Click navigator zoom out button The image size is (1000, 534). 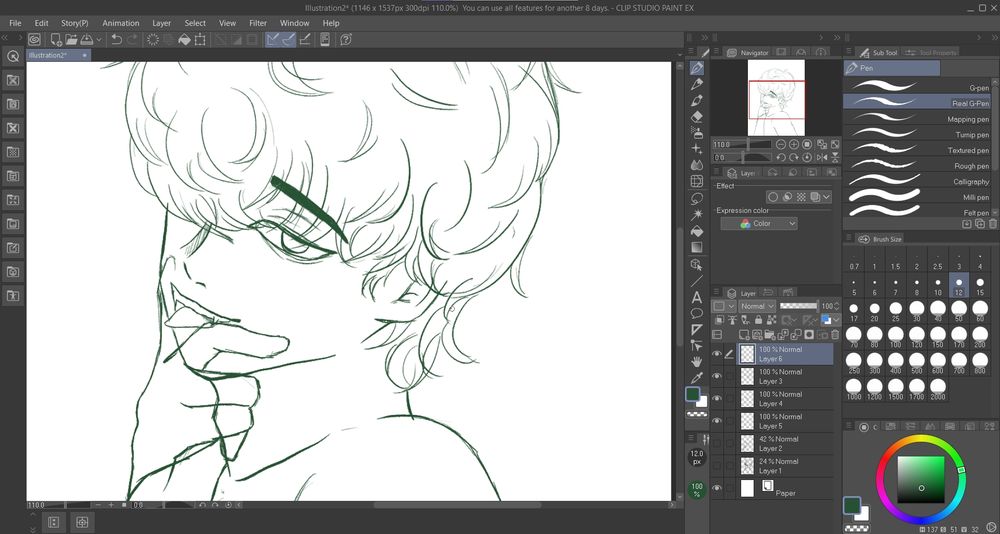coord(781,145)
